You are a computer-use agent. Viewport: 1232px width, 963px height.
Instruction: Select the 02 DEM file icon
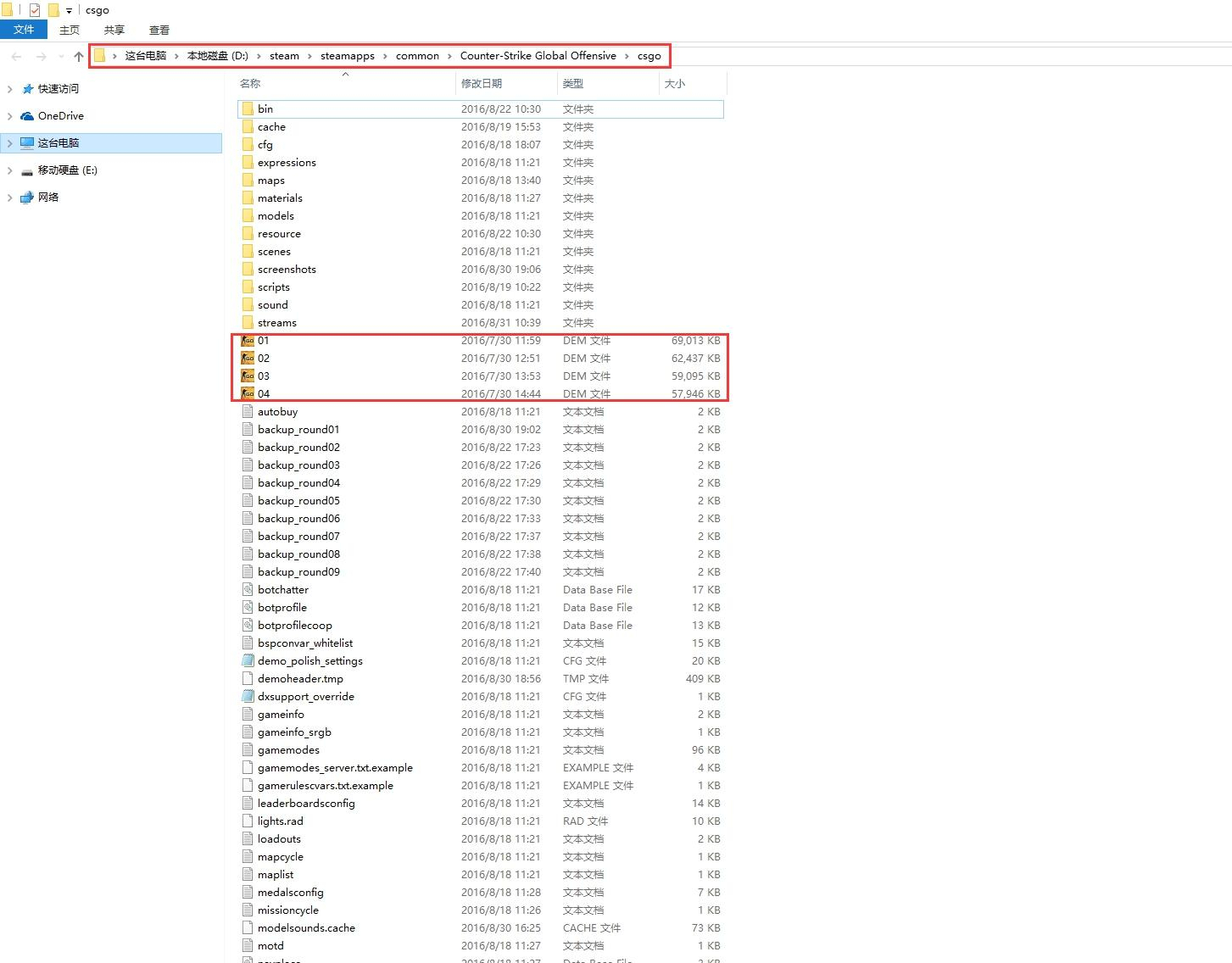(x=248, y=358)
